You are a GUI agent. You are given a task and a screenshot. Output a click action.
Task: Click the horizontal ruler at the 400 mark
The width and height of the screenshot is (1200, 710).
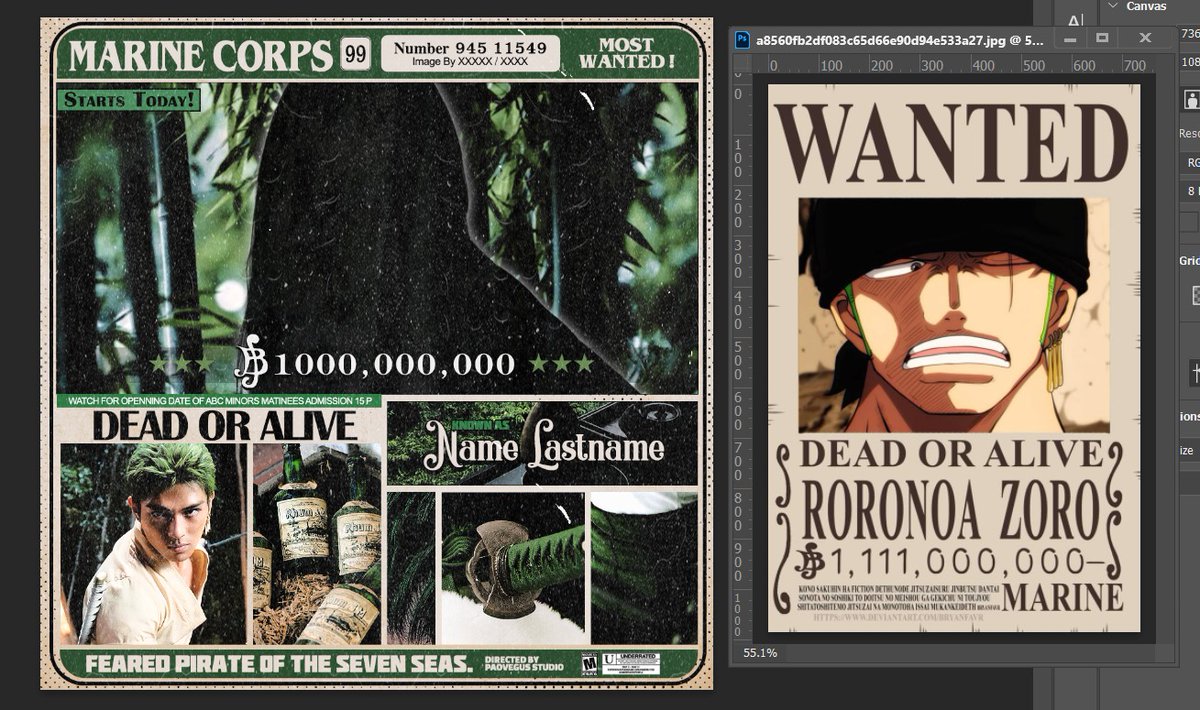tap(982, 64)
